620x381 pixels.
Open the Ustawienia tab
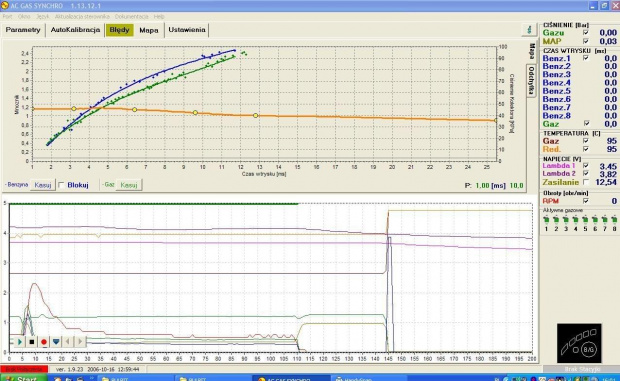[187, 30]
